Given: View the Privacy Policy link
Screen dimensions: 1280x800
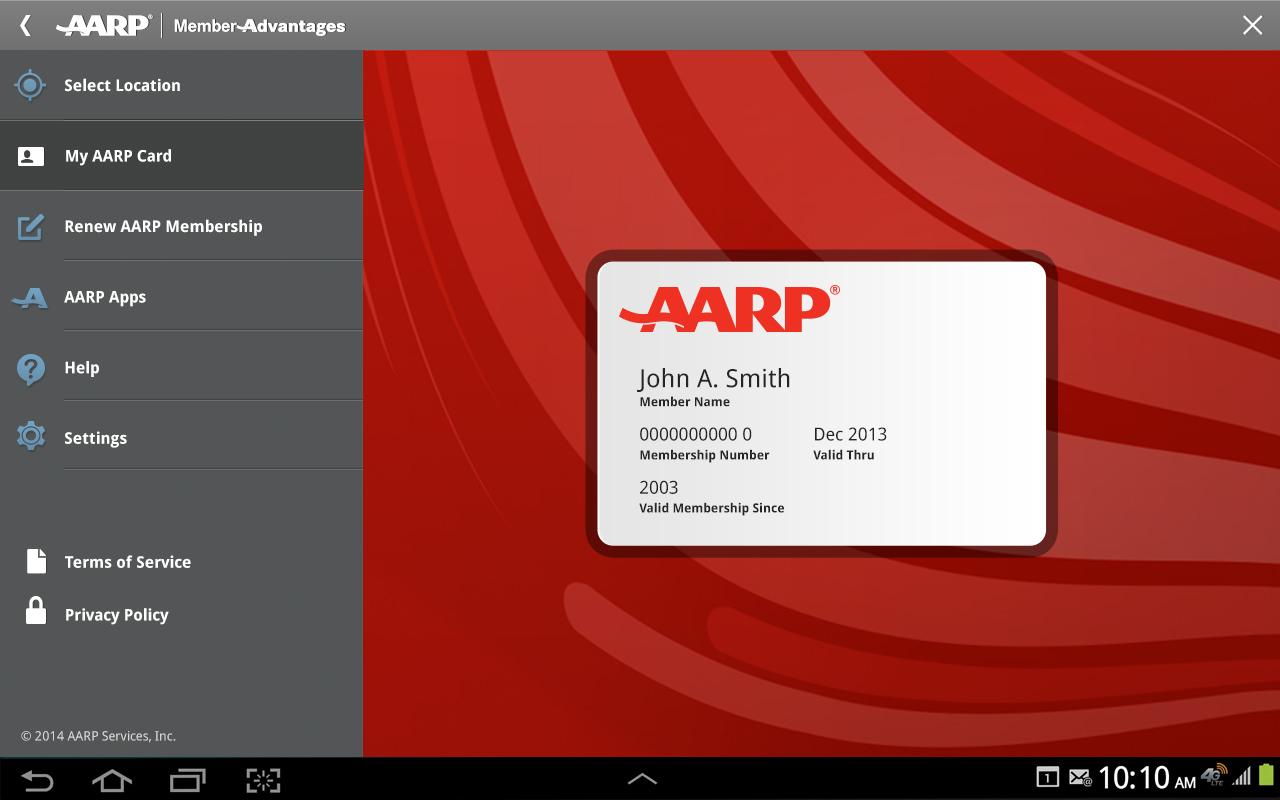Looking at the screenshot, I should point(116,615).
